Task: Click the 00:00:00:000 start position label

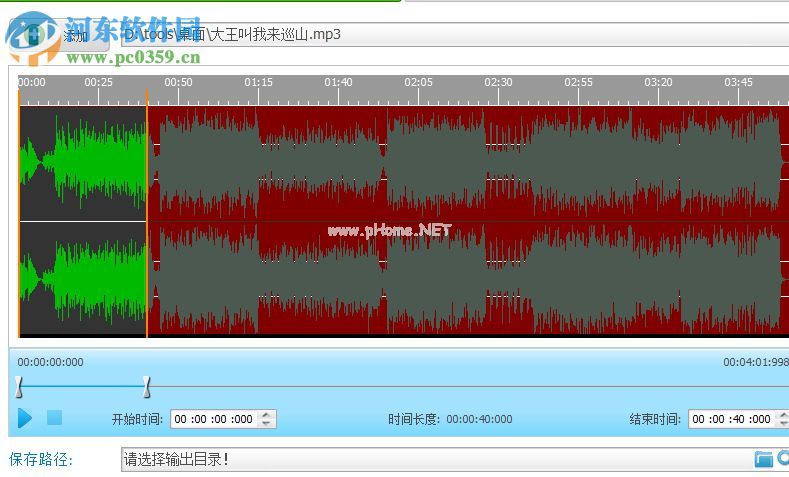Action: (x=50, y=362)
